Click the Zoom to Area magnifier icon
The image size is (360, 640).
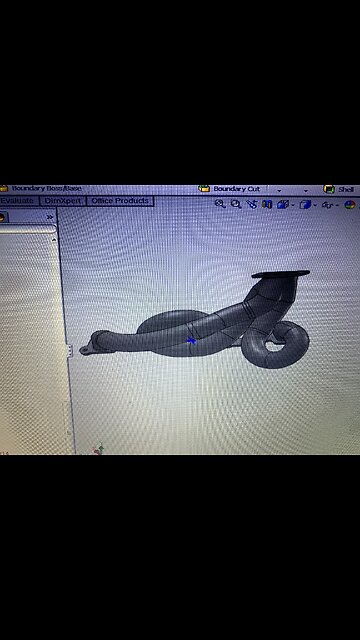(236, 204)
